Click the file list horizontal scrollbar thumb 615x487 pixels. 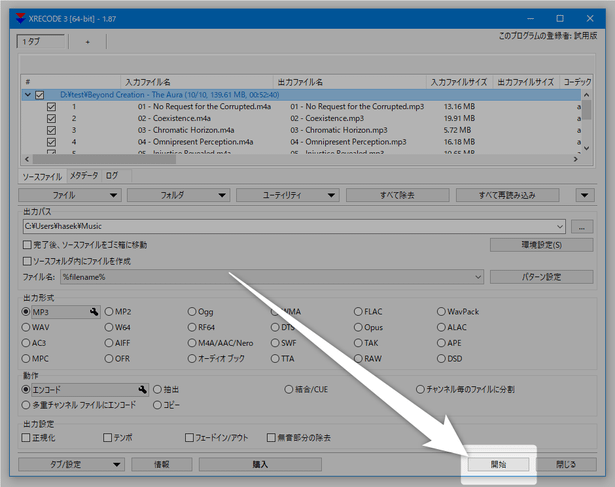click(x=104, y=159)
